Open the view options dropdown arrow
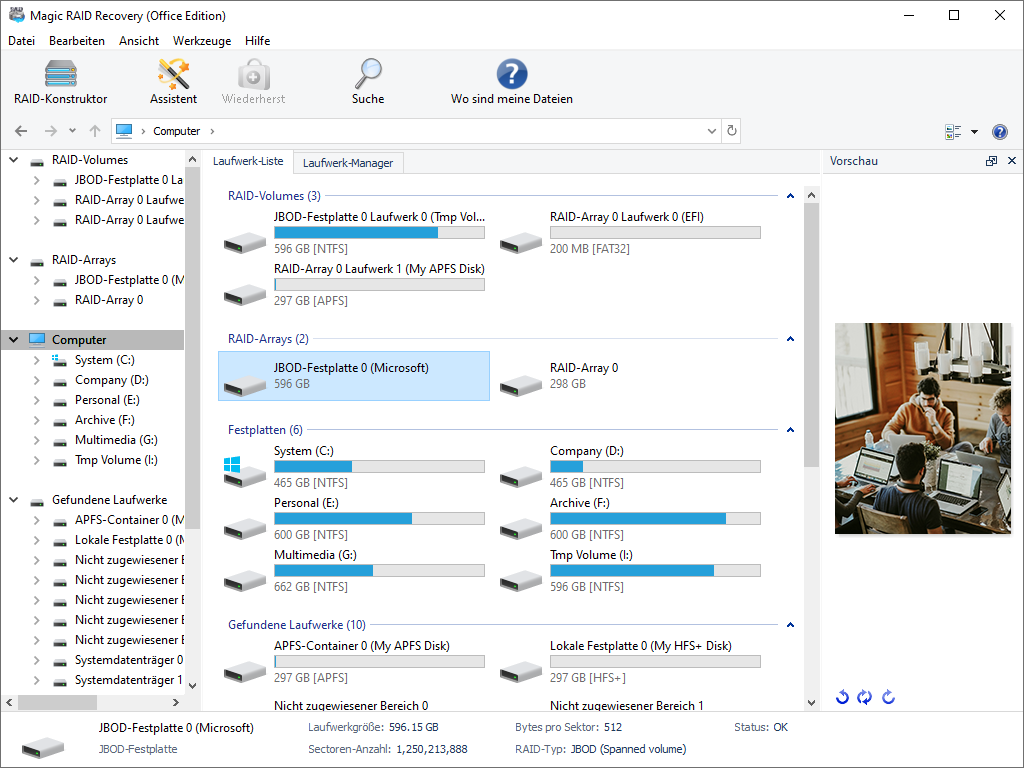 (x=974, y=132)
